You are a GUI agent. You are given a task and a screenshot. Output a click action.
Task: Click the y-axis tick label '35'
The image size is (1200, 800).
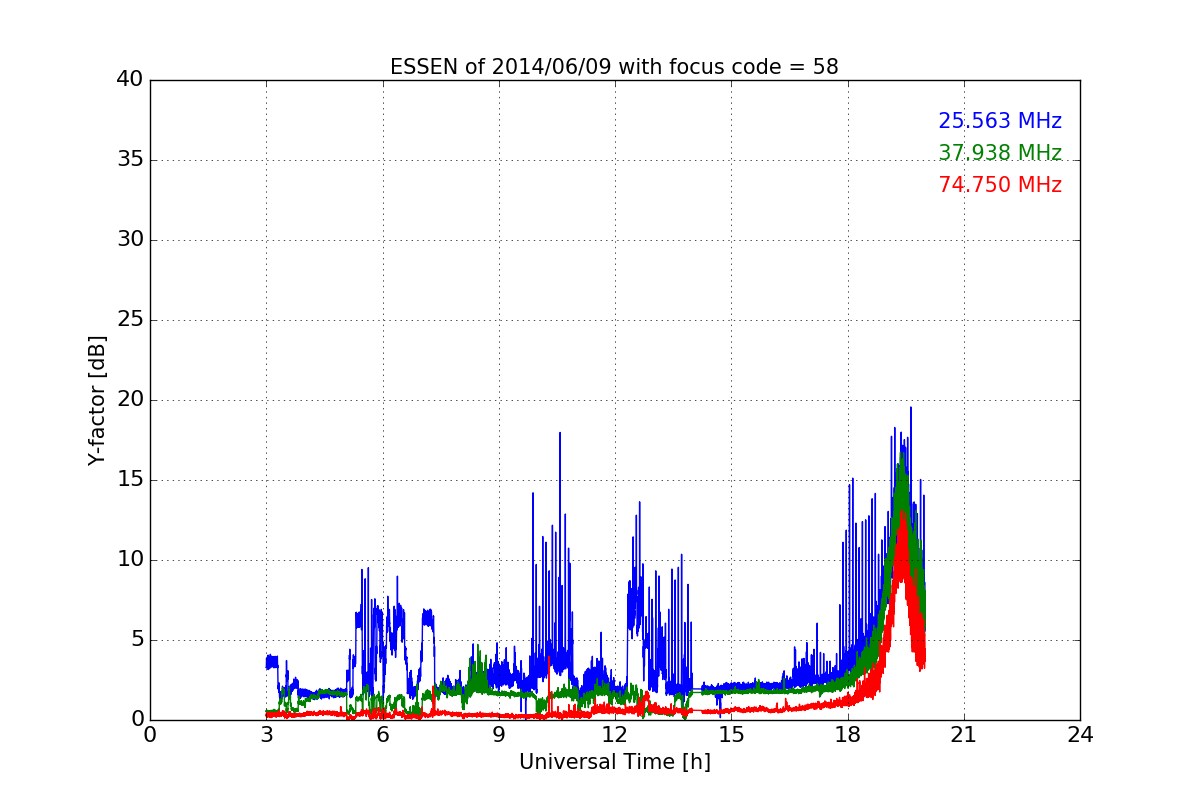pyautogui.click(x=130, y=160)
